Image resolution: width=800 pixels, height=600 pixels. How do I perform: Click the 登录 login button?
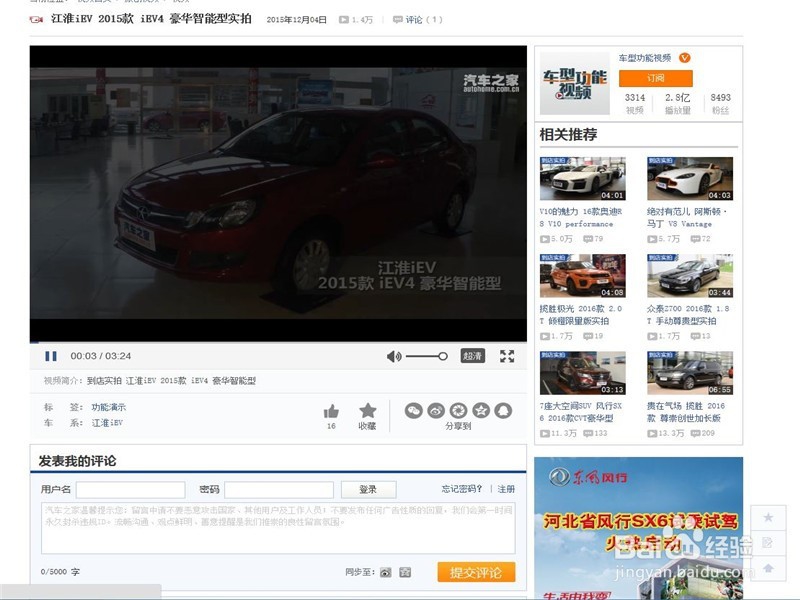368,490
